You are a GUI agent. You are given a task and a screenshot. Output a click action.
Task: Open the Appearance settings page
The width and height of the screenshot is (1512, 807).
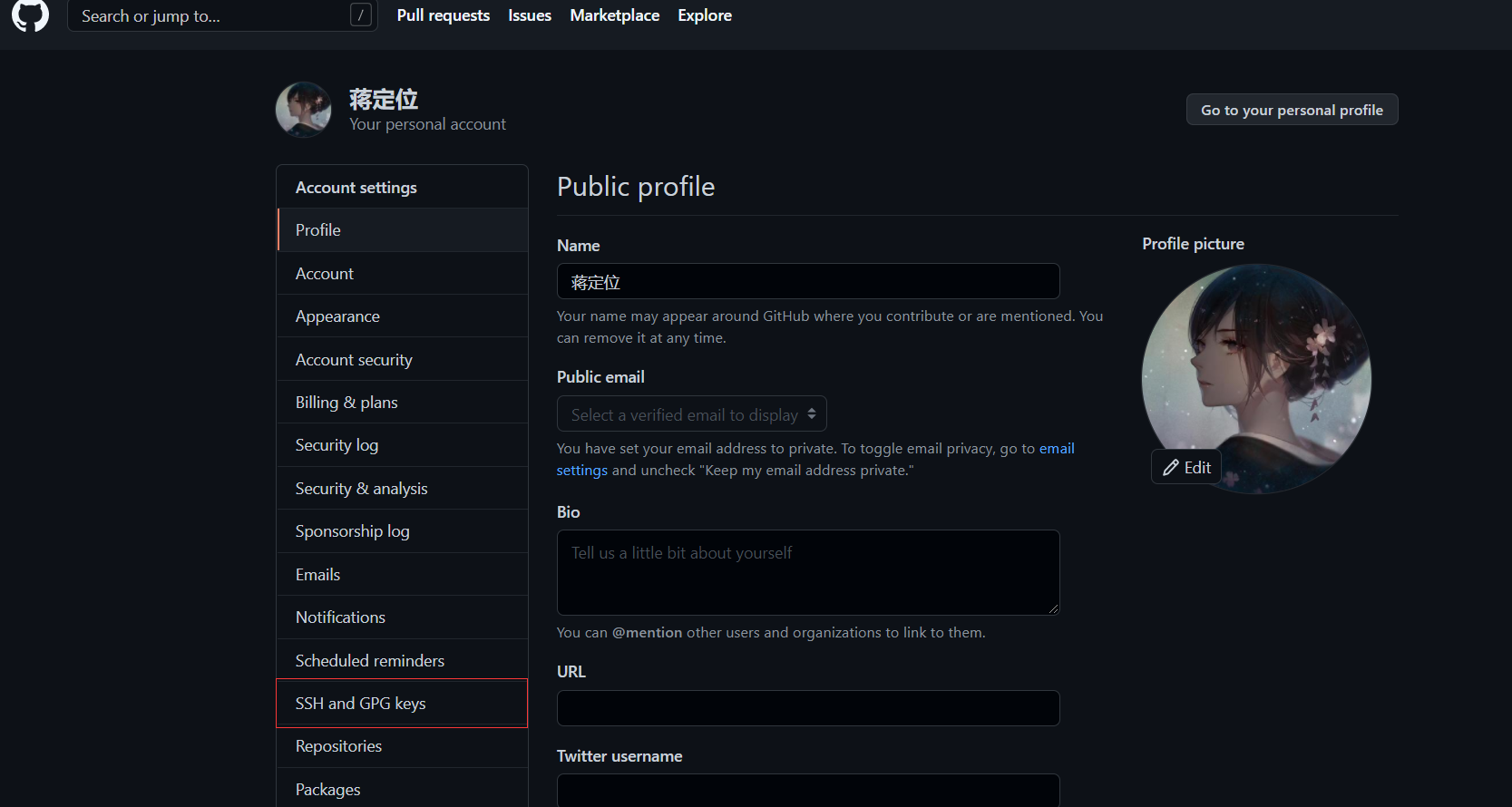tap(402, 316)
